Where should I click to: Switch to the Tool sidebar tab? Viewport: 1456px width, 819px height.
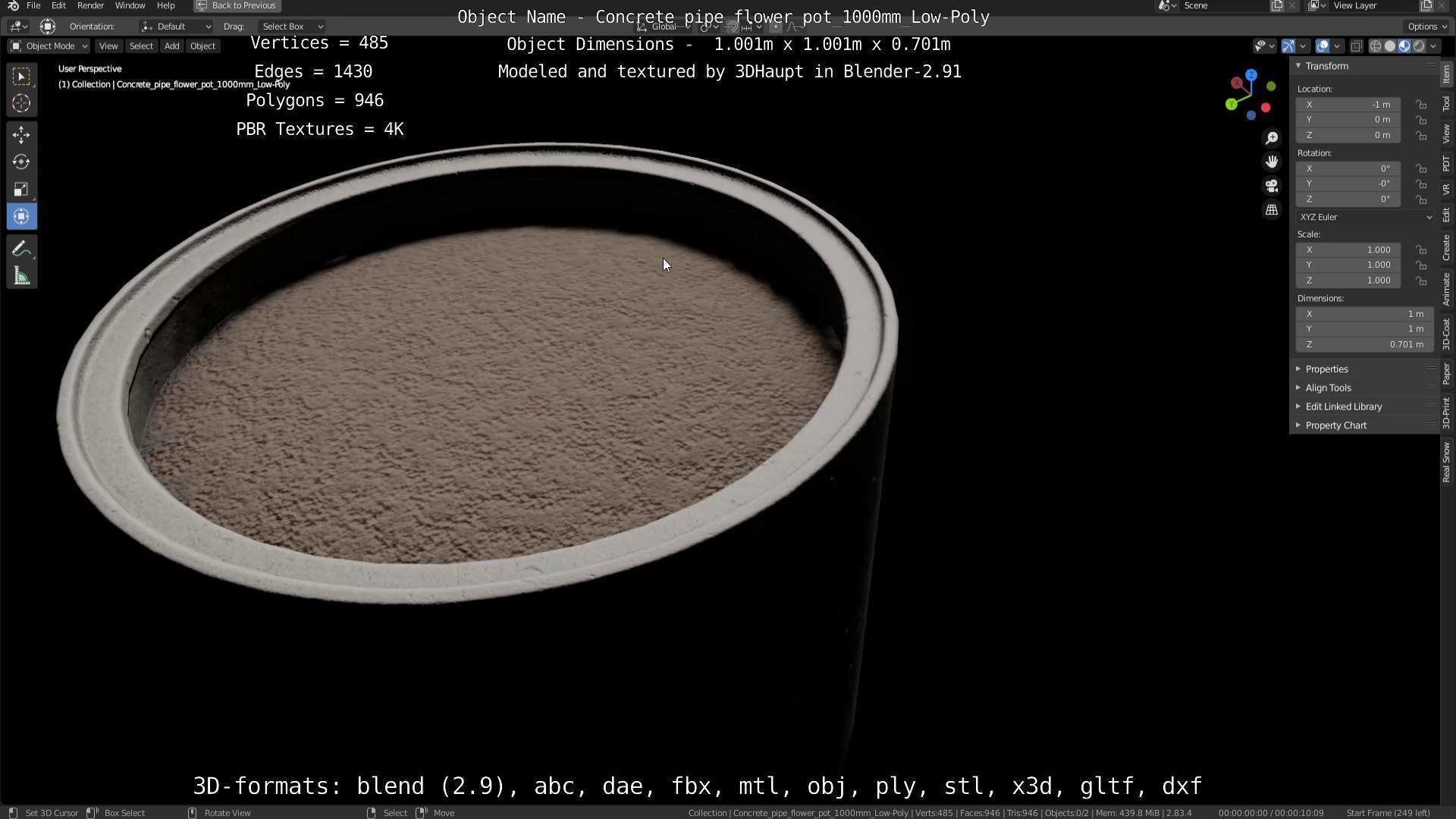(1447, 104)
